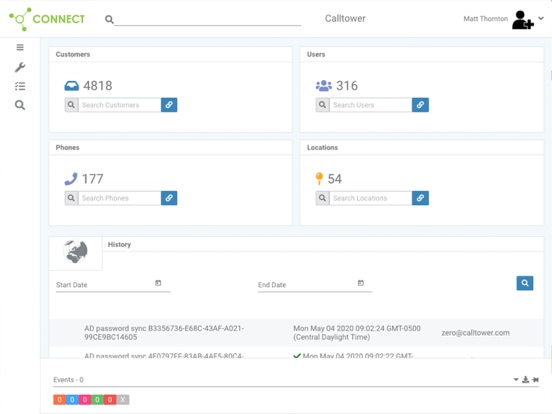Viewport: 552px width, 414px height.
Task: Click the Calltower title in header
Action: (x=345, y=18)
